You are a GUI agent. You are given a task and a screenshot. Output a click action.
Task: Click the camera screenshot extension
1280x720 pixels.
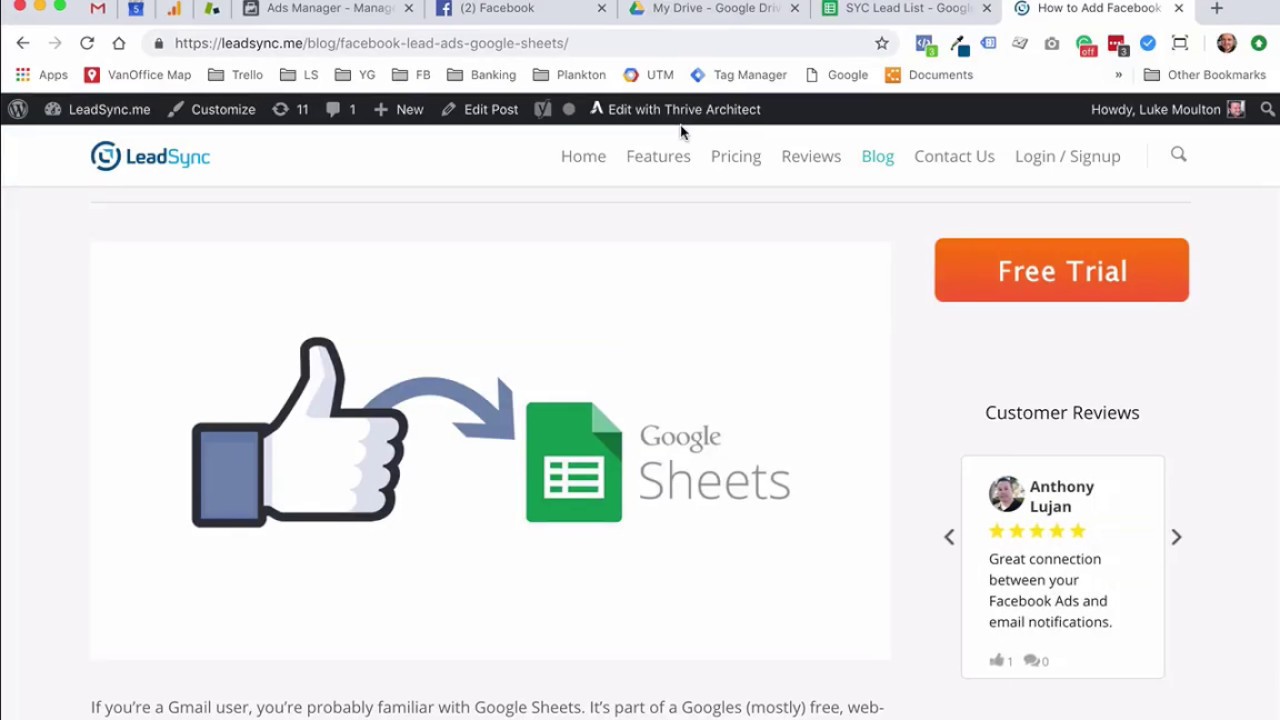1052,43
